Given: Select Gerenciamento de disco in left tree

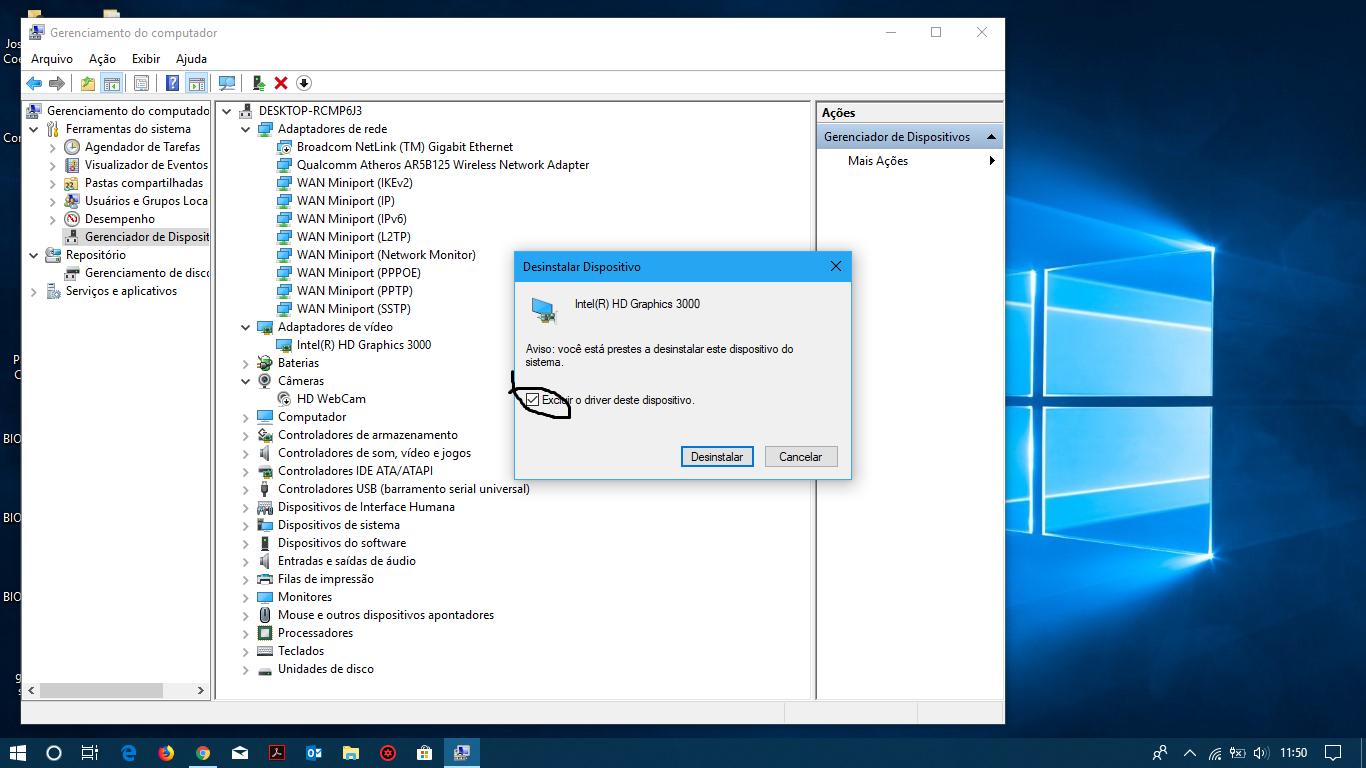Looking at the screenshot, I should click(147, 273).
